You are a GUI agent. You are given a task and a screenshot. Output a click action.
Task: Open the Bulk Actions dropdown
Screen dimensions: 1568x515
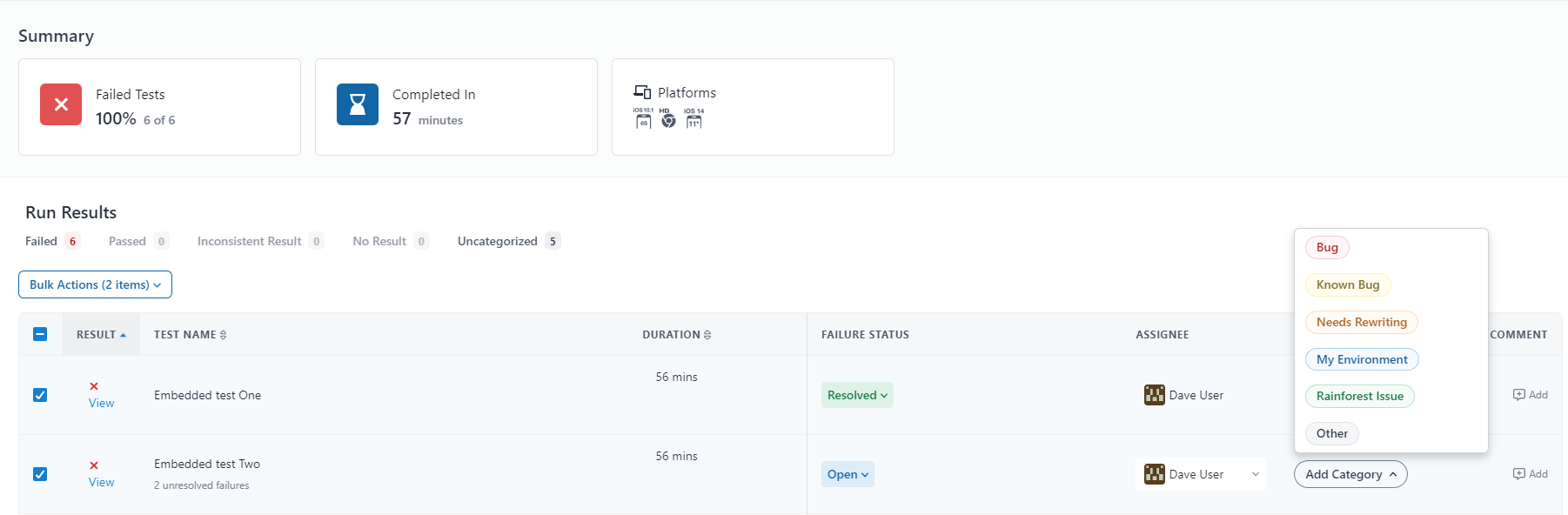[95, 284]
